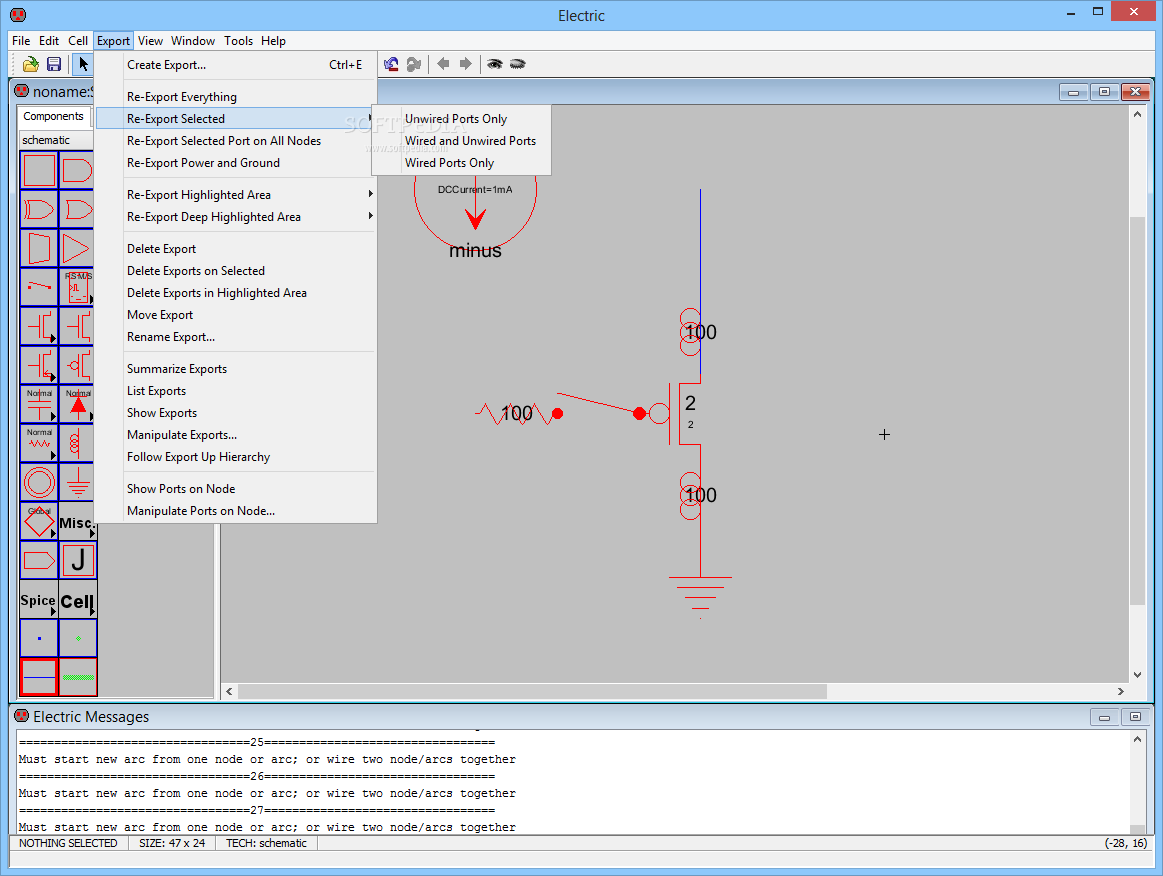Select the Normal capacitor component

pyautogui.click(x=39, y=404)
